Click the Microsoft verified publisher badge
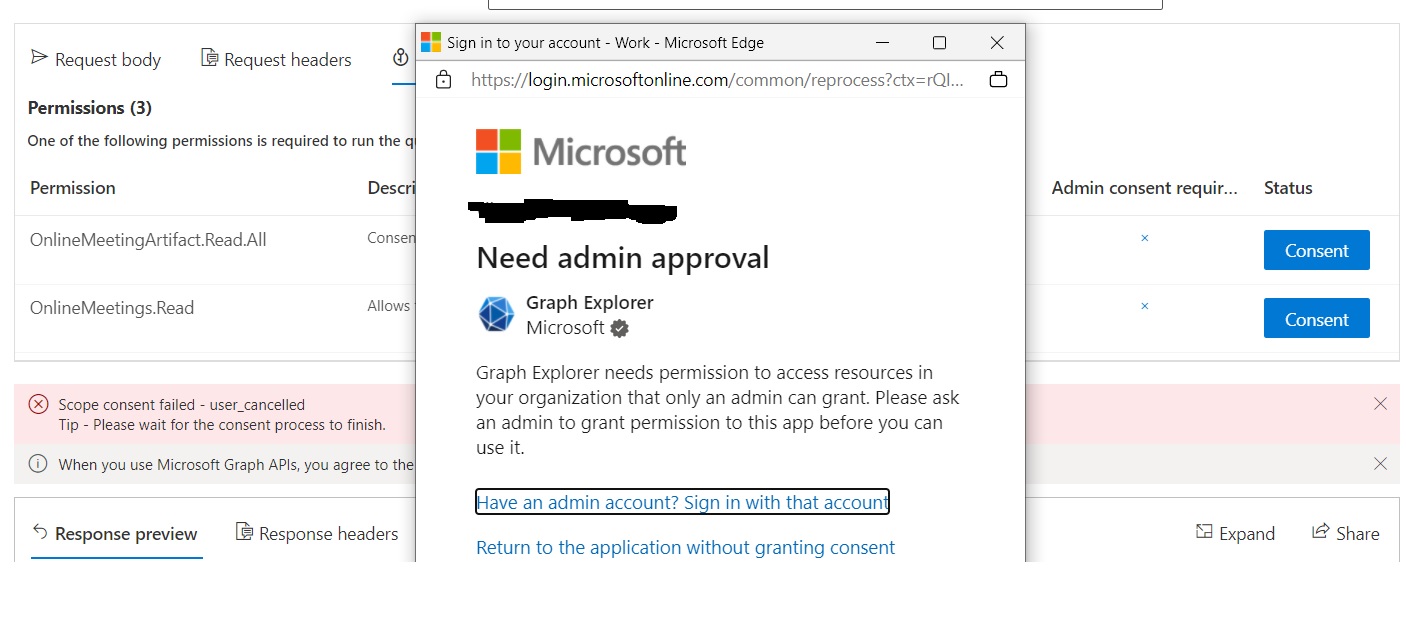The image size is (1406, 643). tap(620, 328)
